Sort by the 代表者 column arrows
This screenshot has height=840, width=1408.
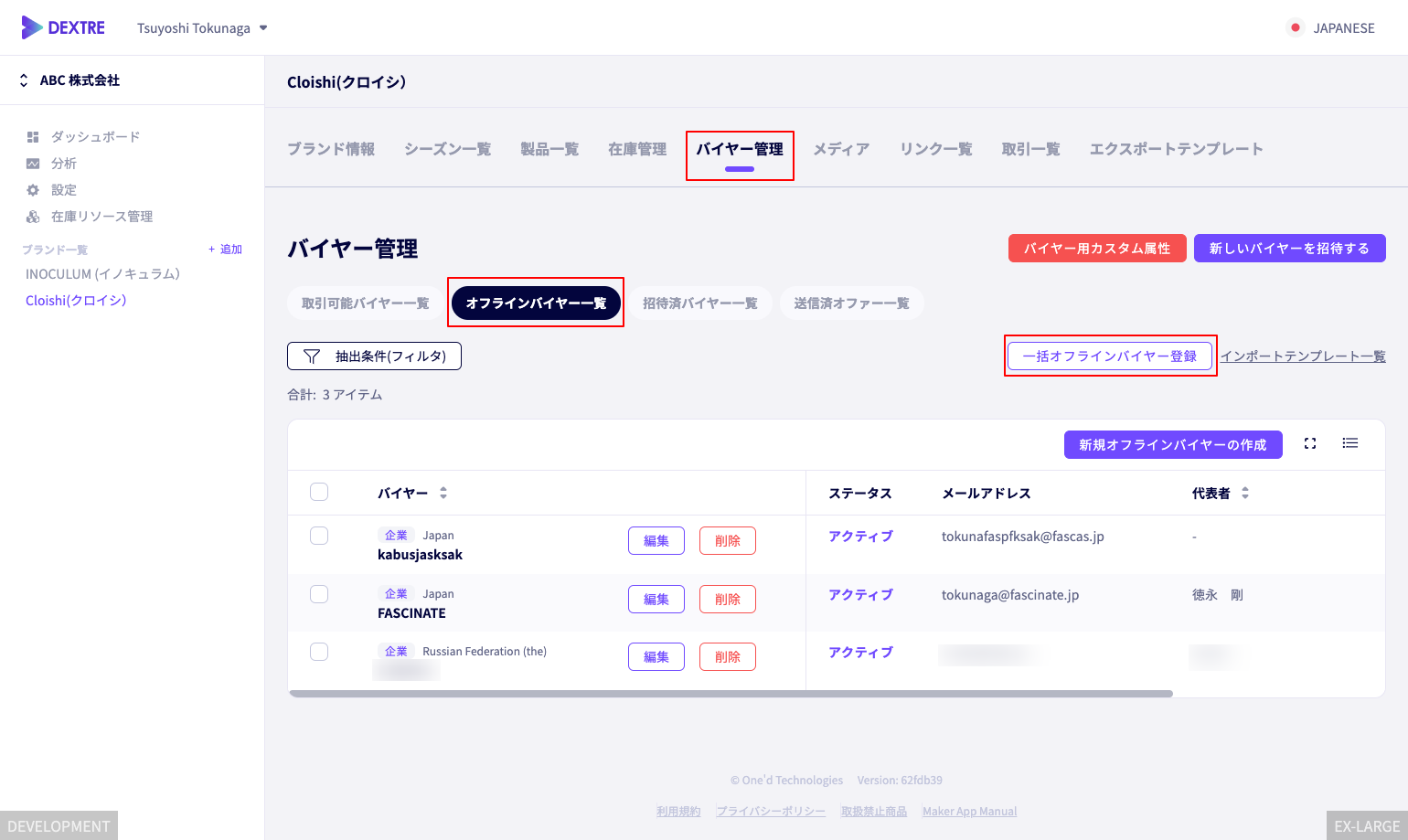click(1245, 493)
